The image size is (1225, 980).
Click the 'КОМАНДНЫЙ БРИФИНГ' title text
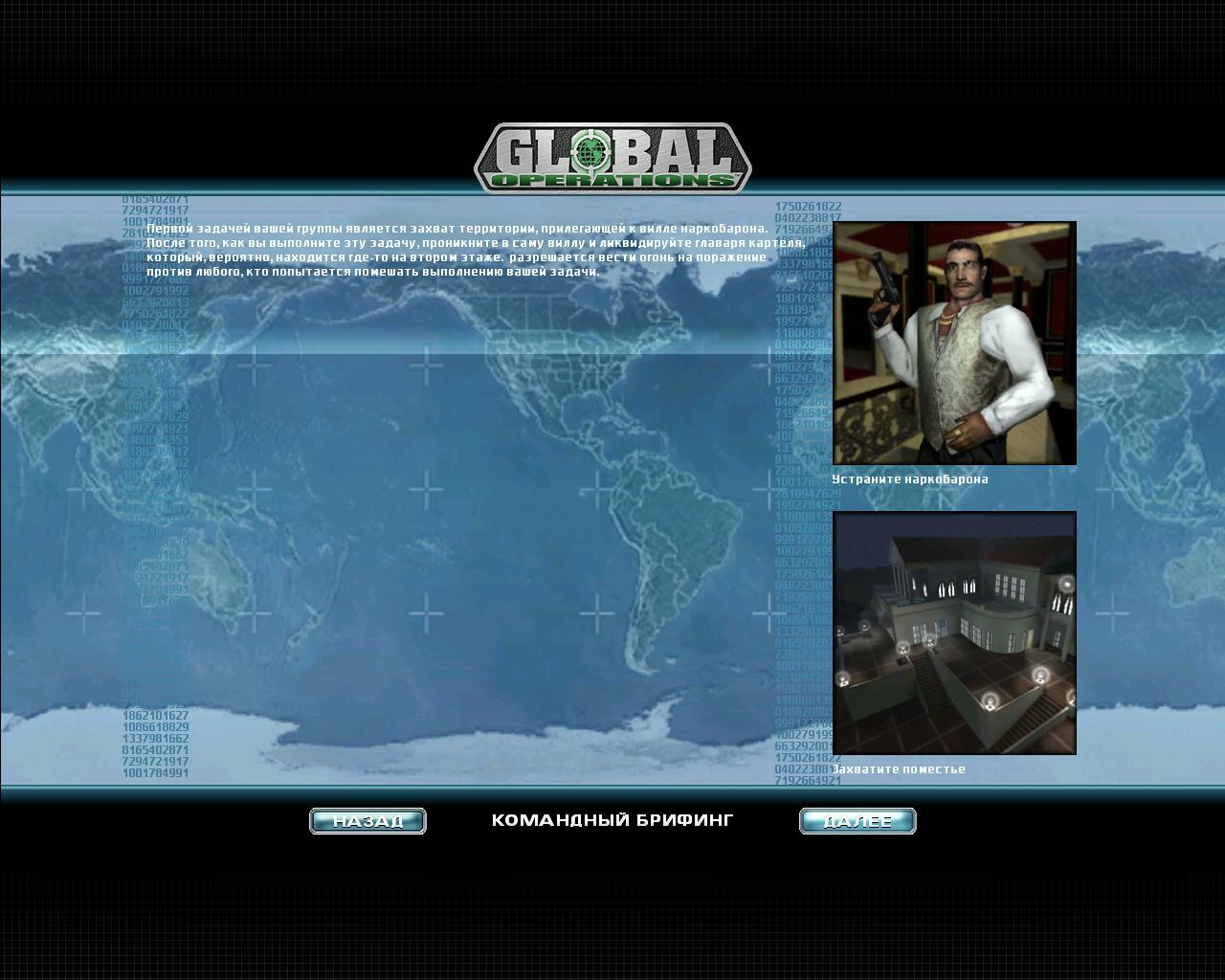pyautogui.click(x=612, y=820)
